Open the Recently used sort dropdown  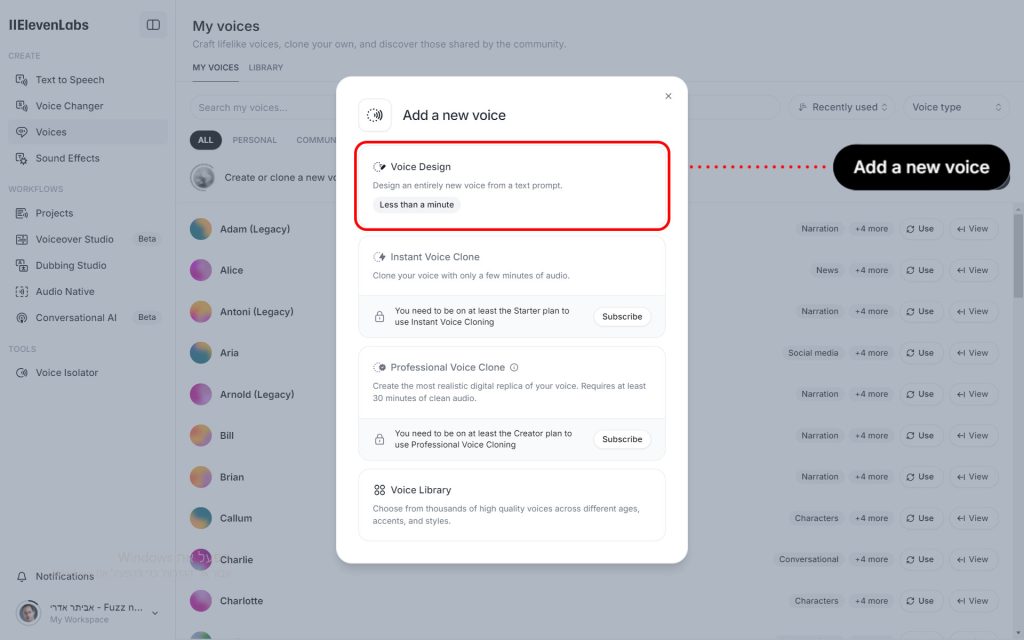click(844, 107)
